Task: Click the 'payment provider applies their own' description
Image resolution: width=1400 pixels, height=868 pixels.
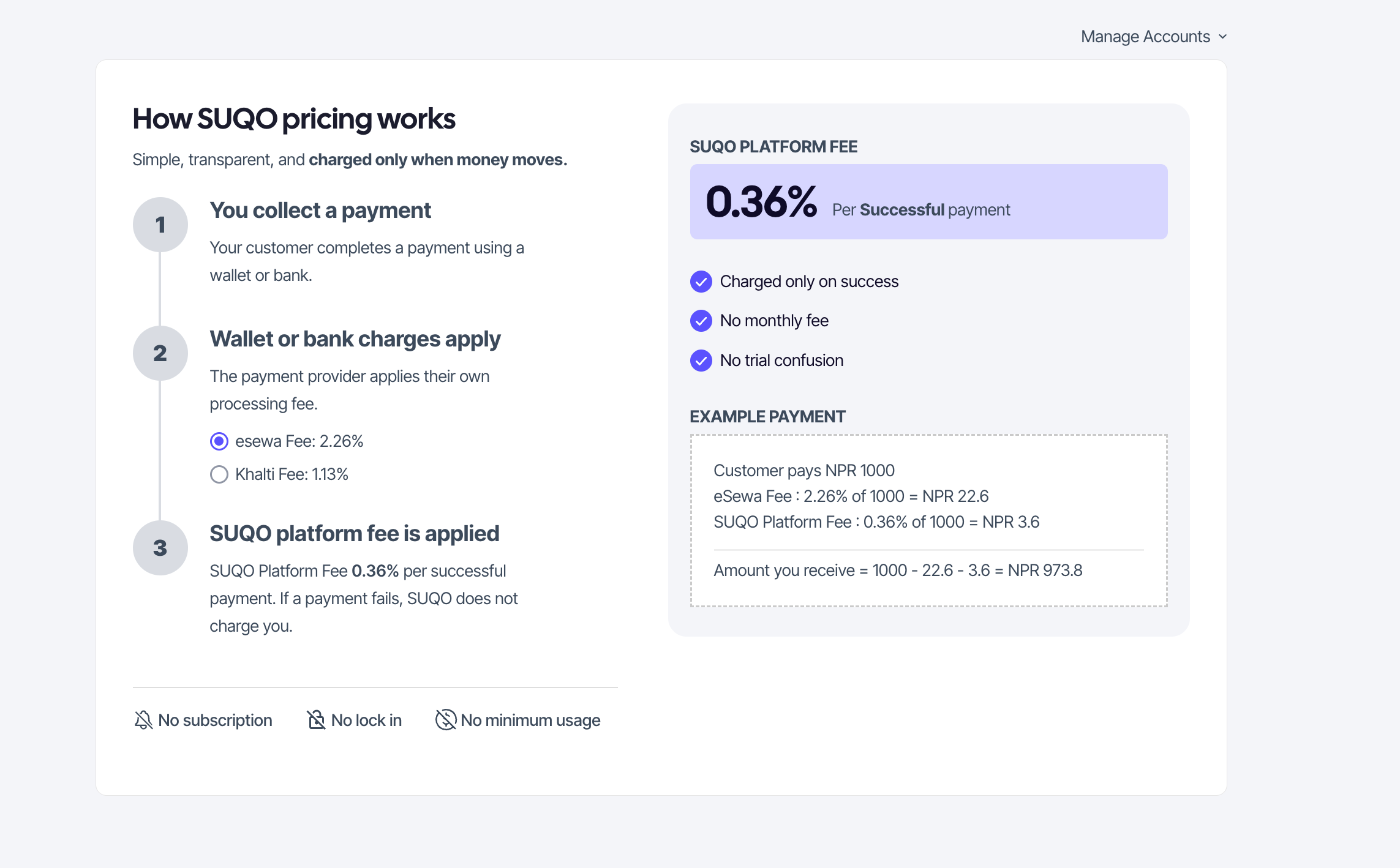Action: (x=350, y=391)
